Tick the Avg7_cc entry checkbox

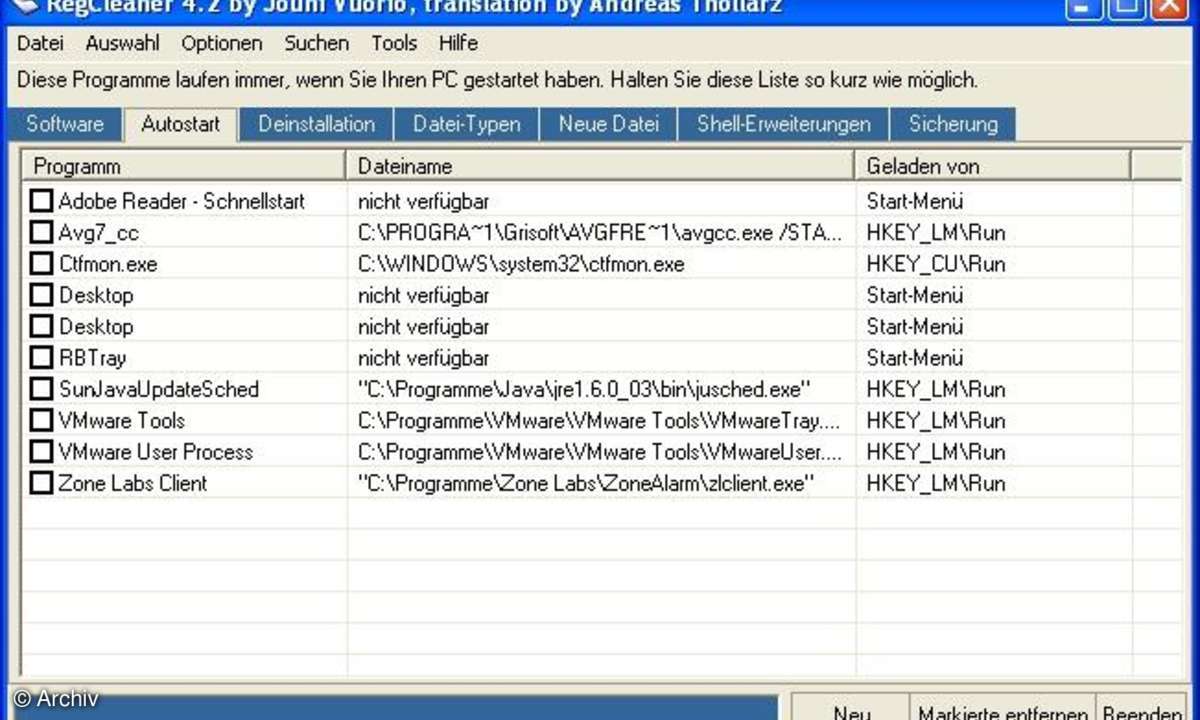click(41, 233)
